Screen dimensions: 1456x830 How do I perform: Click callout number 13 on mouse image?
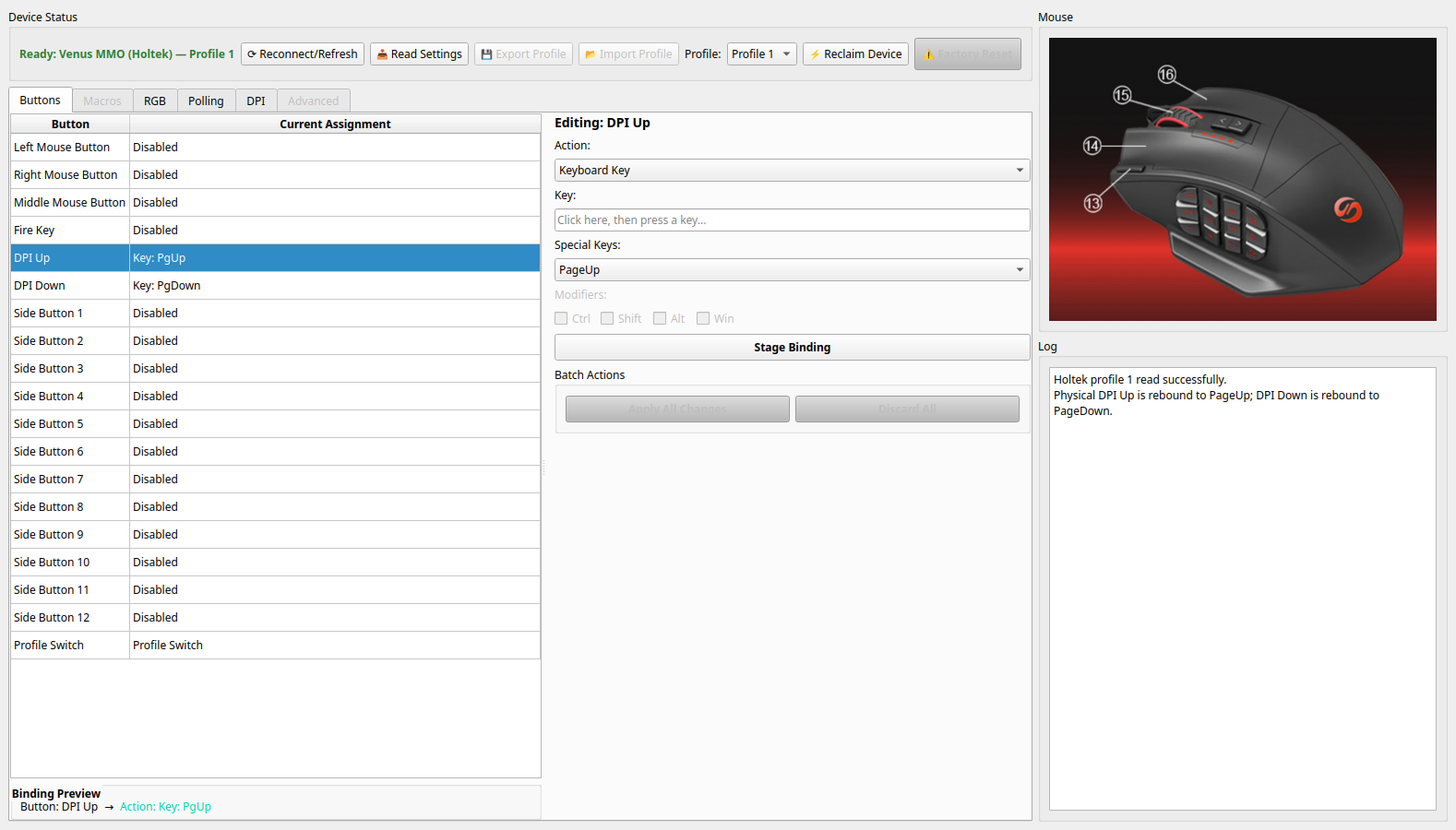coord(1093,203)
